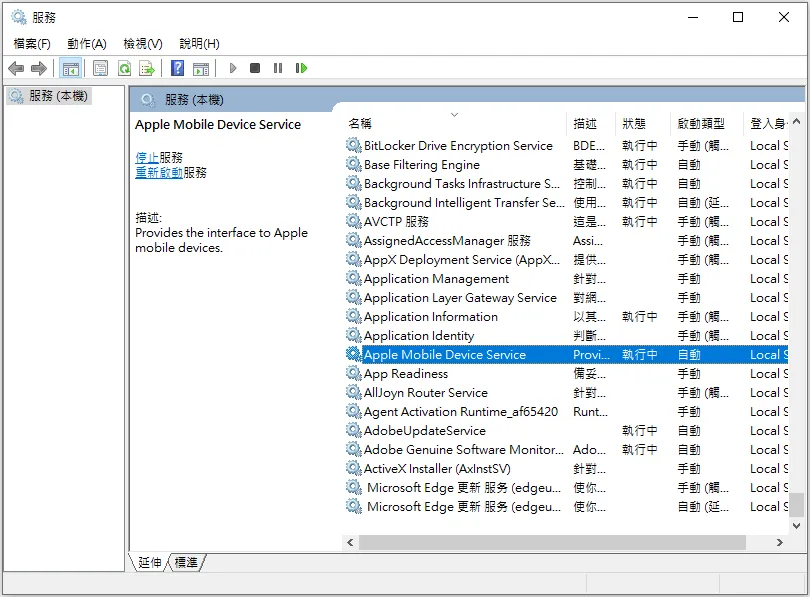This screenshot has width=810, height=597.
Task: Sort by the 登入身分 column header
Action: pyautogui.click(x=767, y=123)
